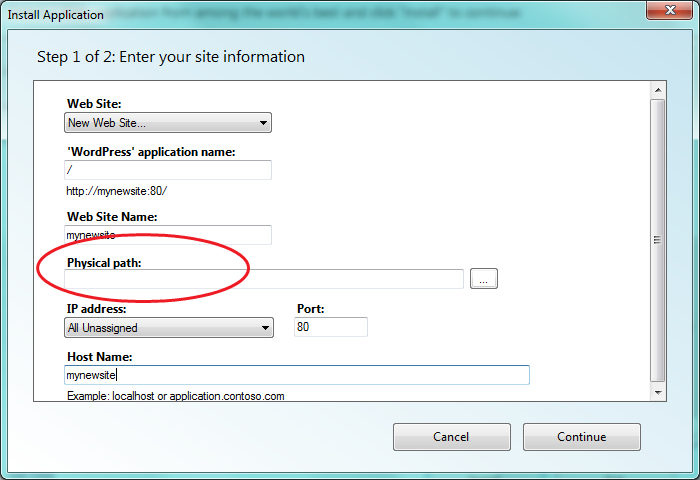This screenshot has height=480, width=700.
Task: Click the vertical scrollbar thumb
Action: 658,240
